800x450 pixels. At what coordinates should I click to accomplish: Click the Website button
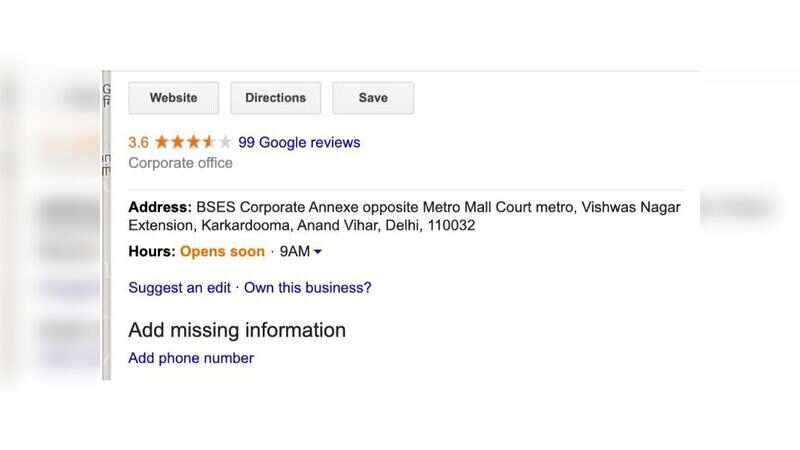tap(173, 98)
